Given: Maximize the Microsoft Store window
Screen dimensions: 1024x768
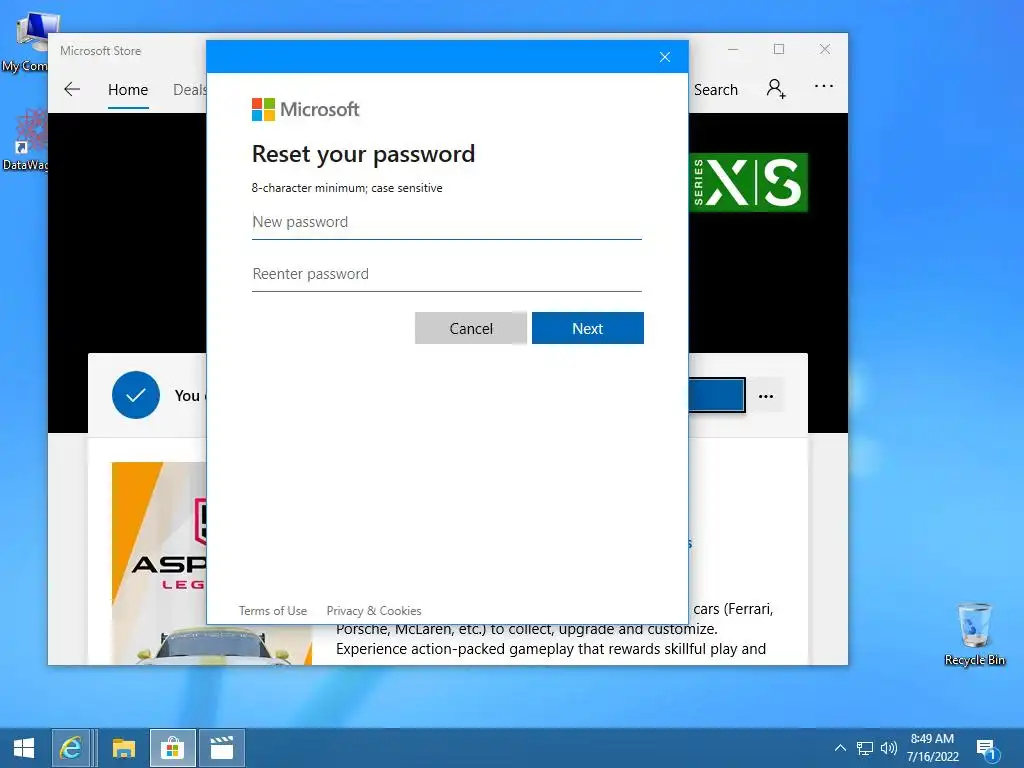Looking at the screenshot, I should coord(778,50).
